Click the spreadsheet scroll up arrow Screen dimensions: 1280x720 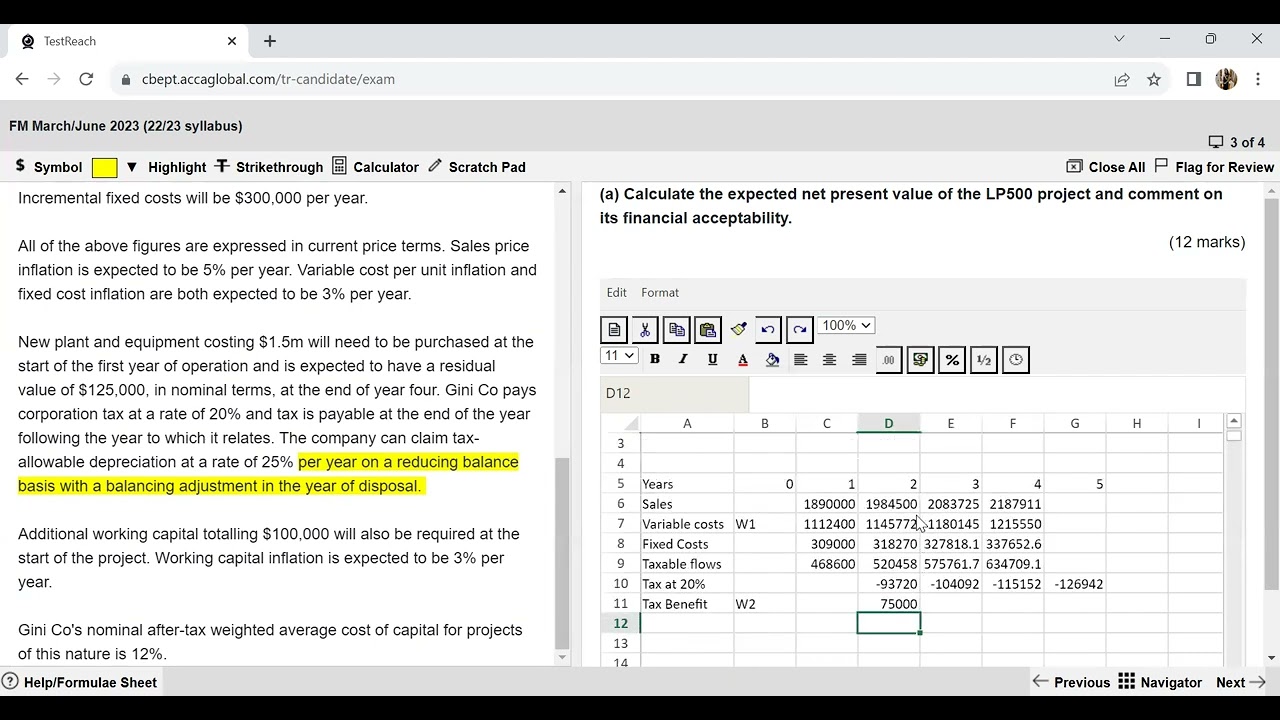pyautogui.click(x=1234, y=421)
